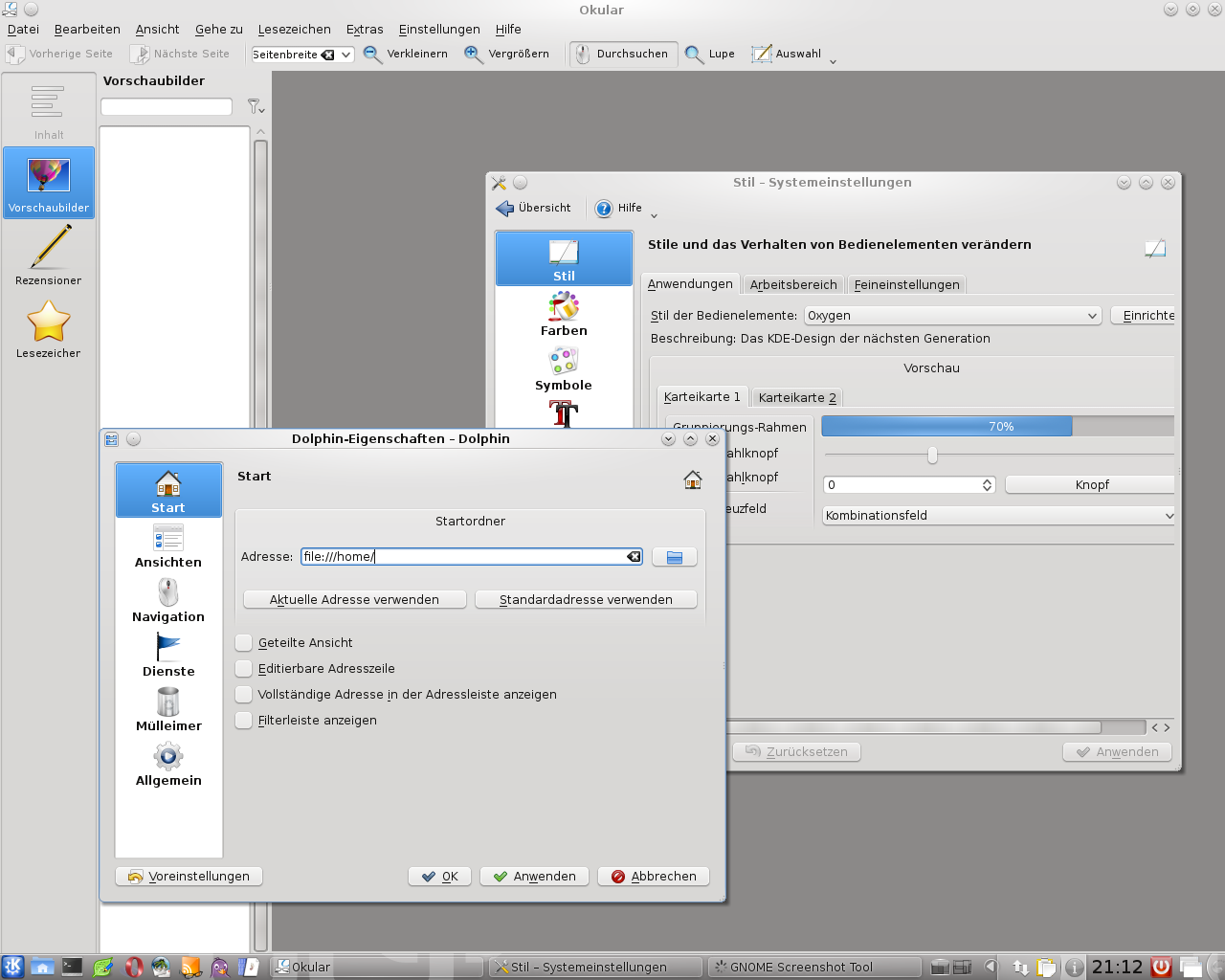This screenshot has width=1225, height=980.
Task: Enable Filterleiste anzeigen checkbox
Action: [x=244, y=721]
